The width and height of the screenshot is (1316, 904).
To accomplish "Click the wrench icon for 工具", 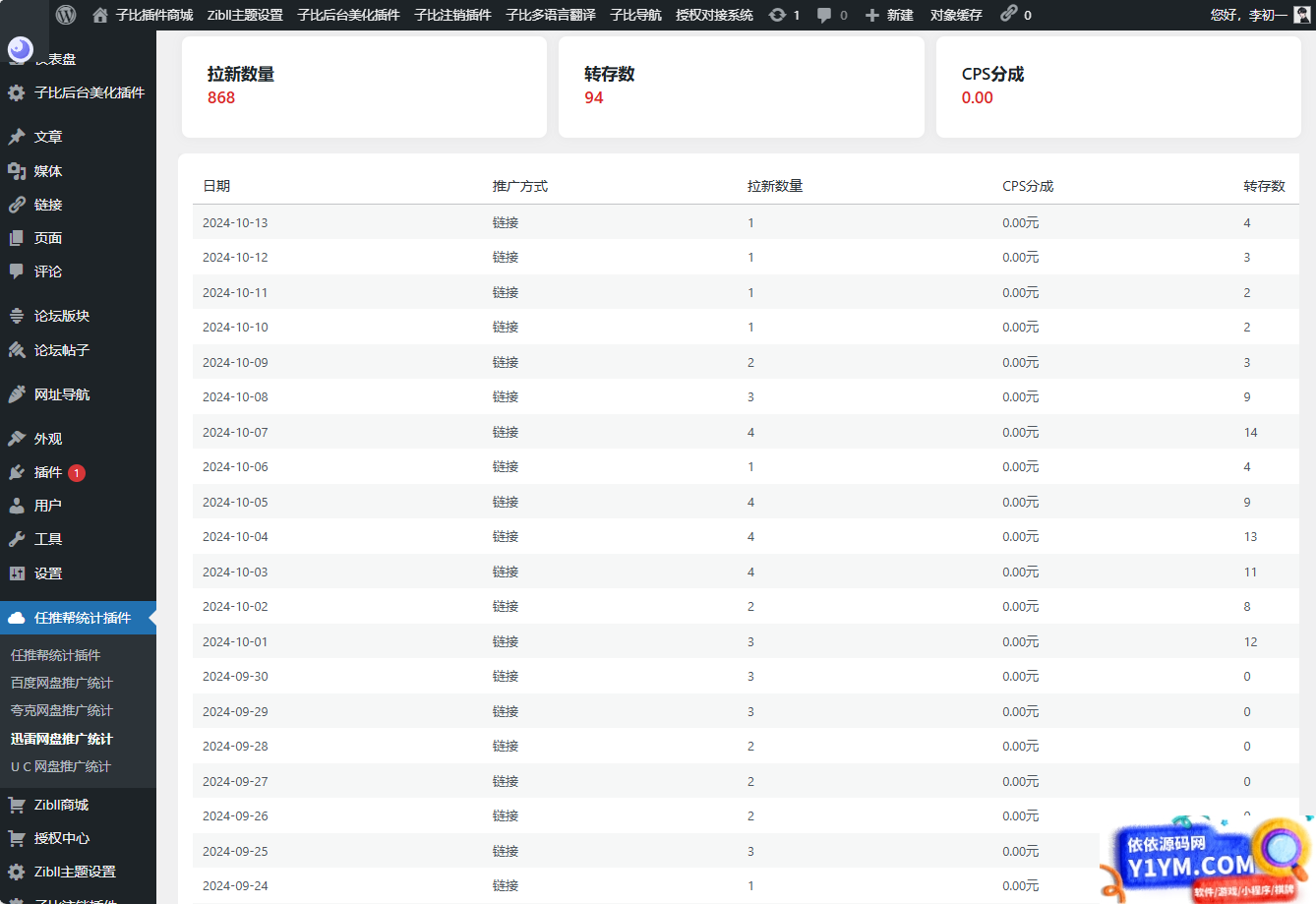I will tap(17, 539).
